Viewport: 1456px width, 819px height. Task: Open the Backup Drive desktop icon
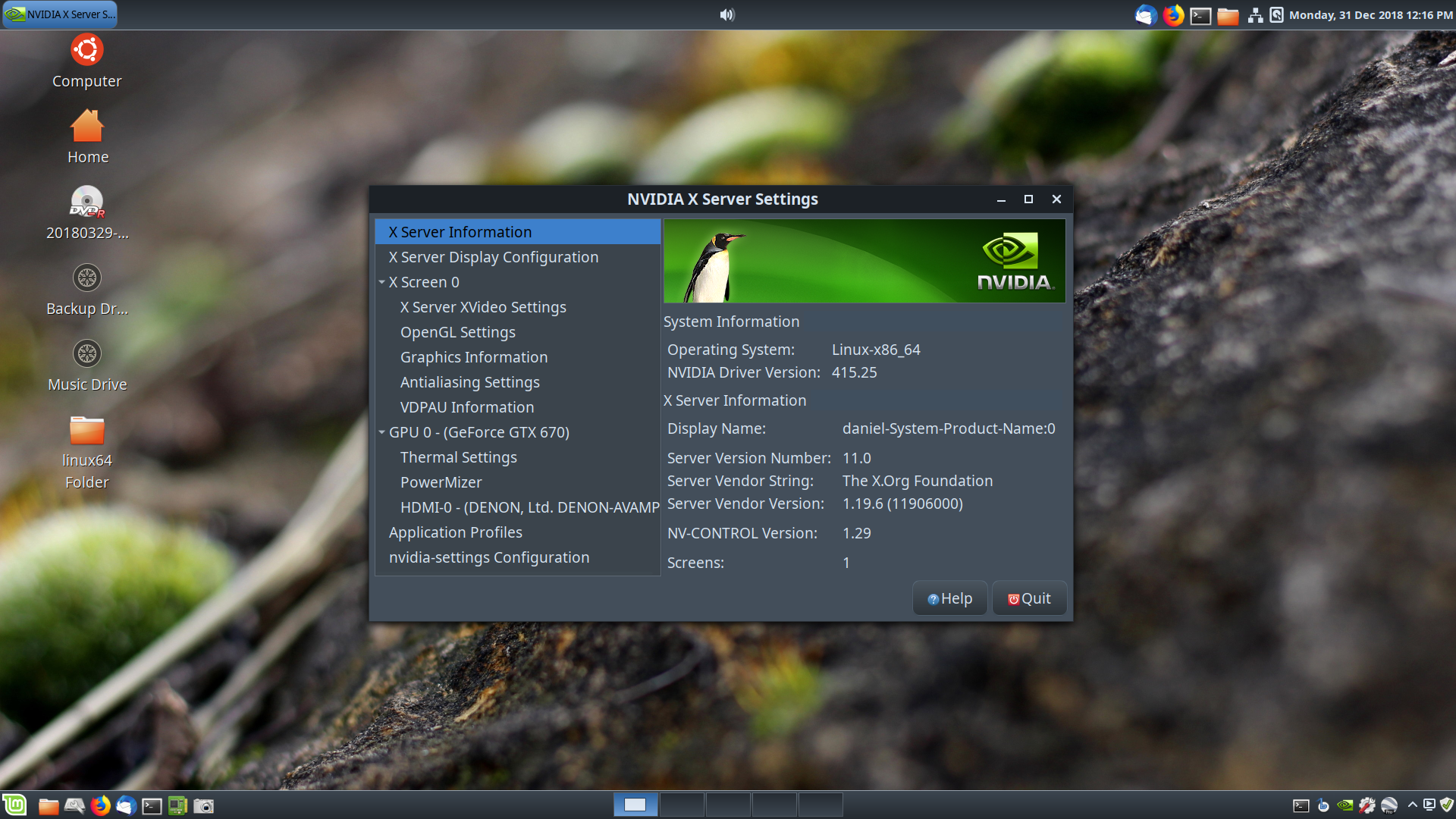(87, 289)
